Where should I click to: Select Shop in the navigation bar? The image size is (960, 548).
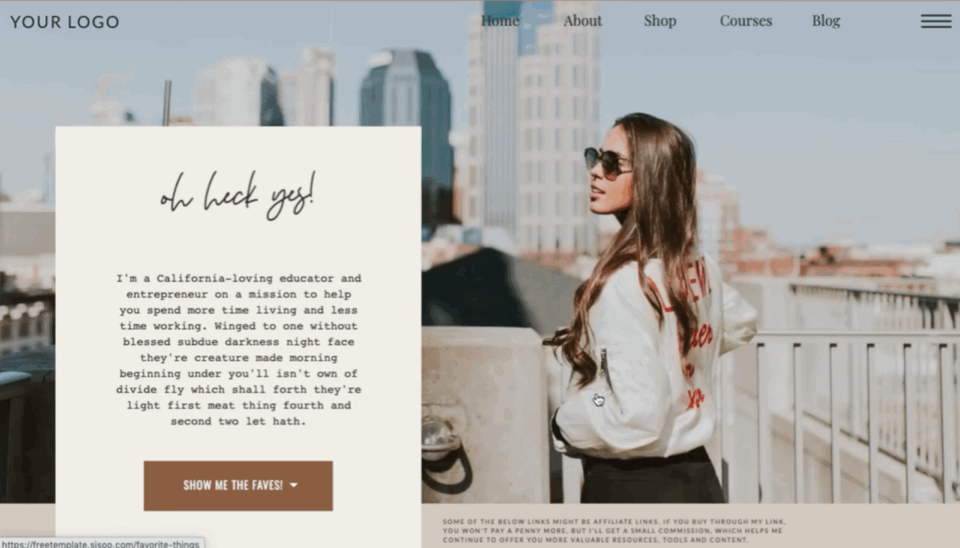tap(660, 21)
